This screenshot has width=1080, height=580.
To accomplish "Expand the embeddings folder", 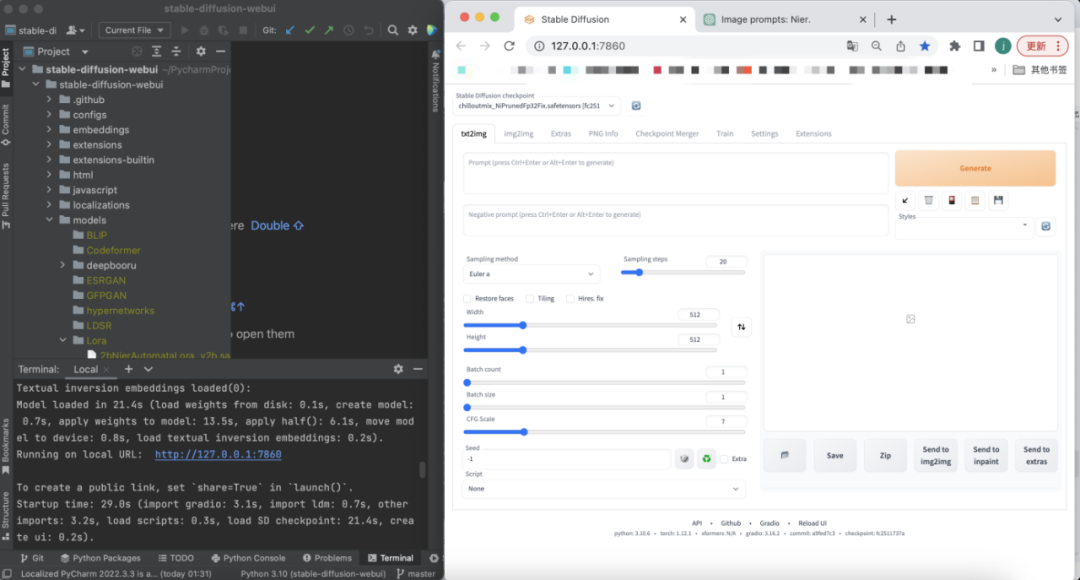I will (x=49, y=130).
